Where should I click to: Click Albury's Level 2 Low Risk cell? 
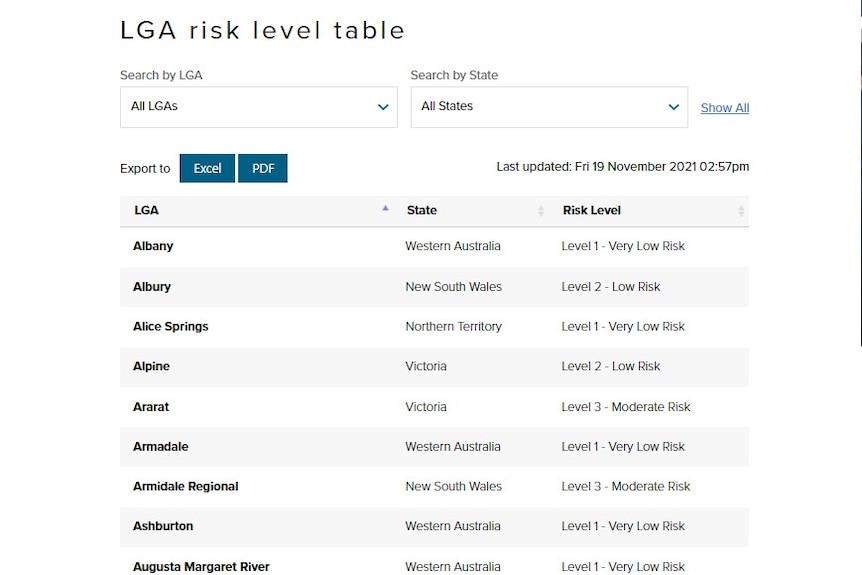(611, 286)
